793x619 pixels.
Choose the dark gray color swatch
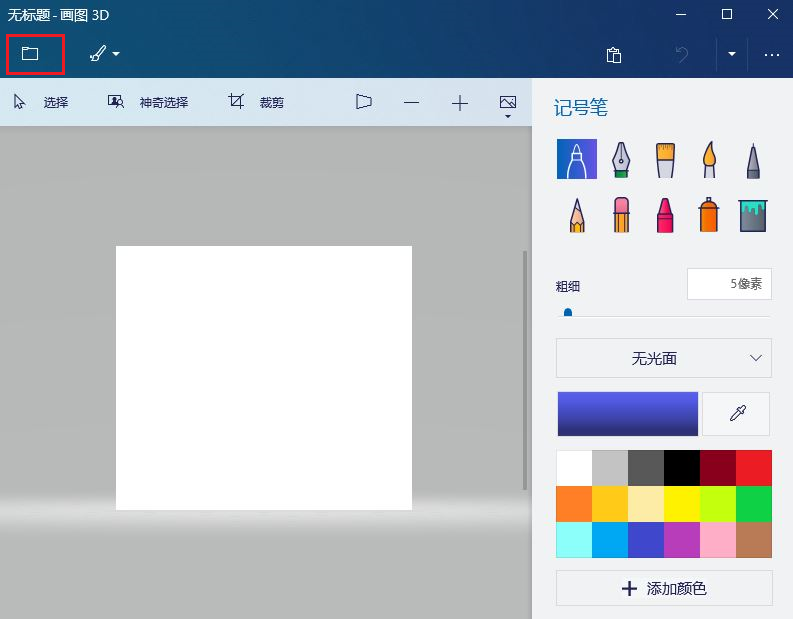coord(646,468)
